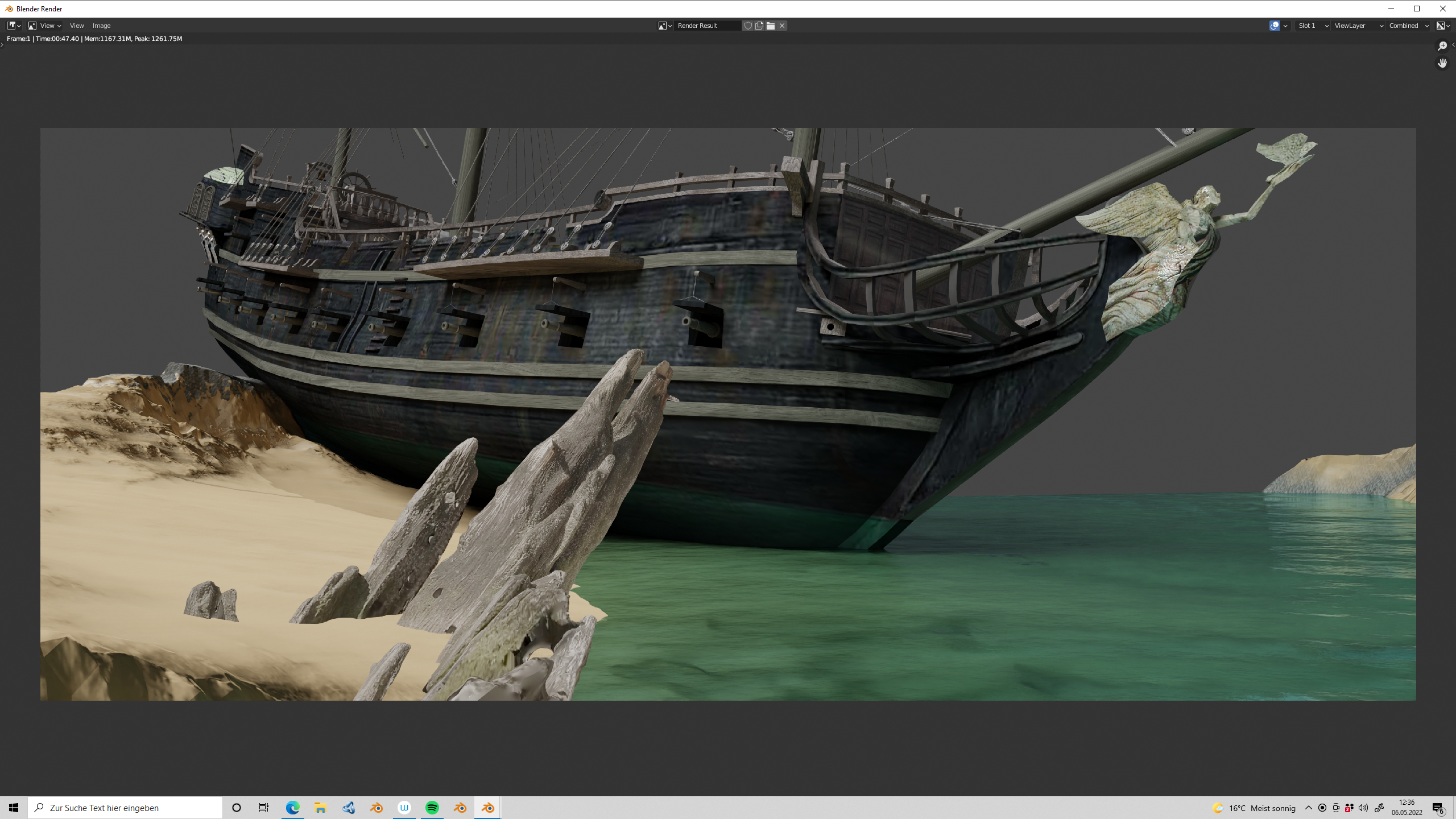Viewport: 1456px width, 819px height.
Task: Open the image browse dropdown beside Render Result
Action: click(665, 26)
